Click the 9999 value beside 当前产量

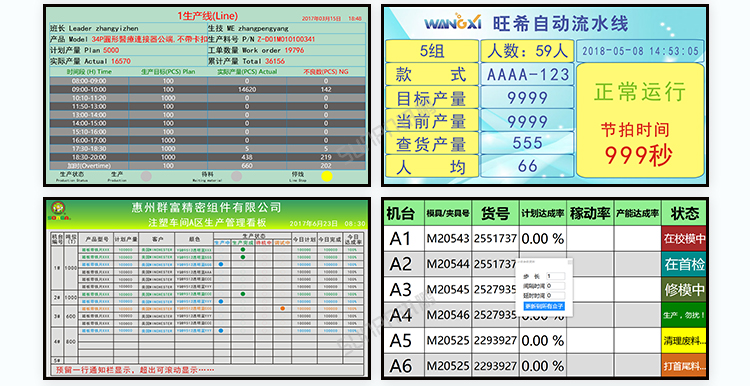pos(527,121)
